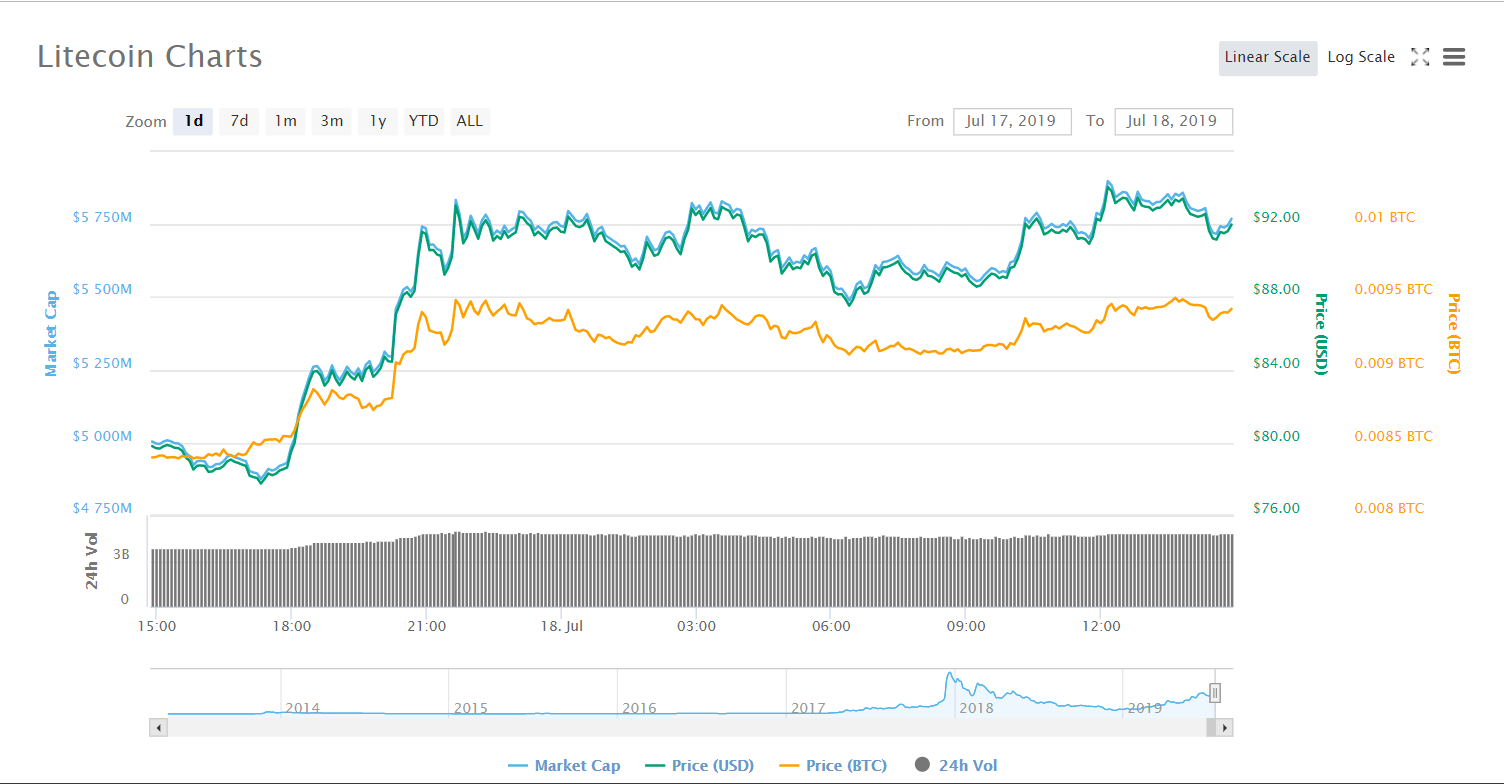The width and height of the screenshot is (1504, 784).
Task: Click the 12:00 time axis label
Action: point(1101,627)
